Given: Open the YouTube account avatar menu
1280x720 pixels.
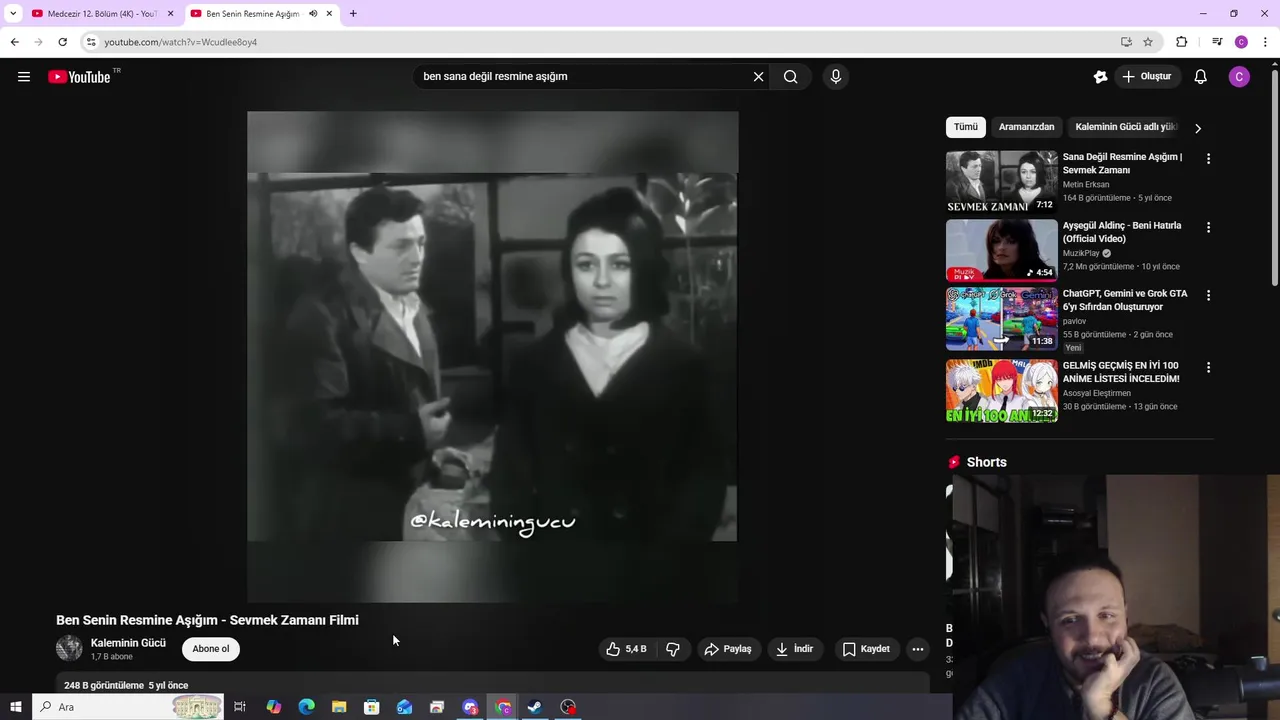Looking at the screenshot, I should tap(1239, 77).
